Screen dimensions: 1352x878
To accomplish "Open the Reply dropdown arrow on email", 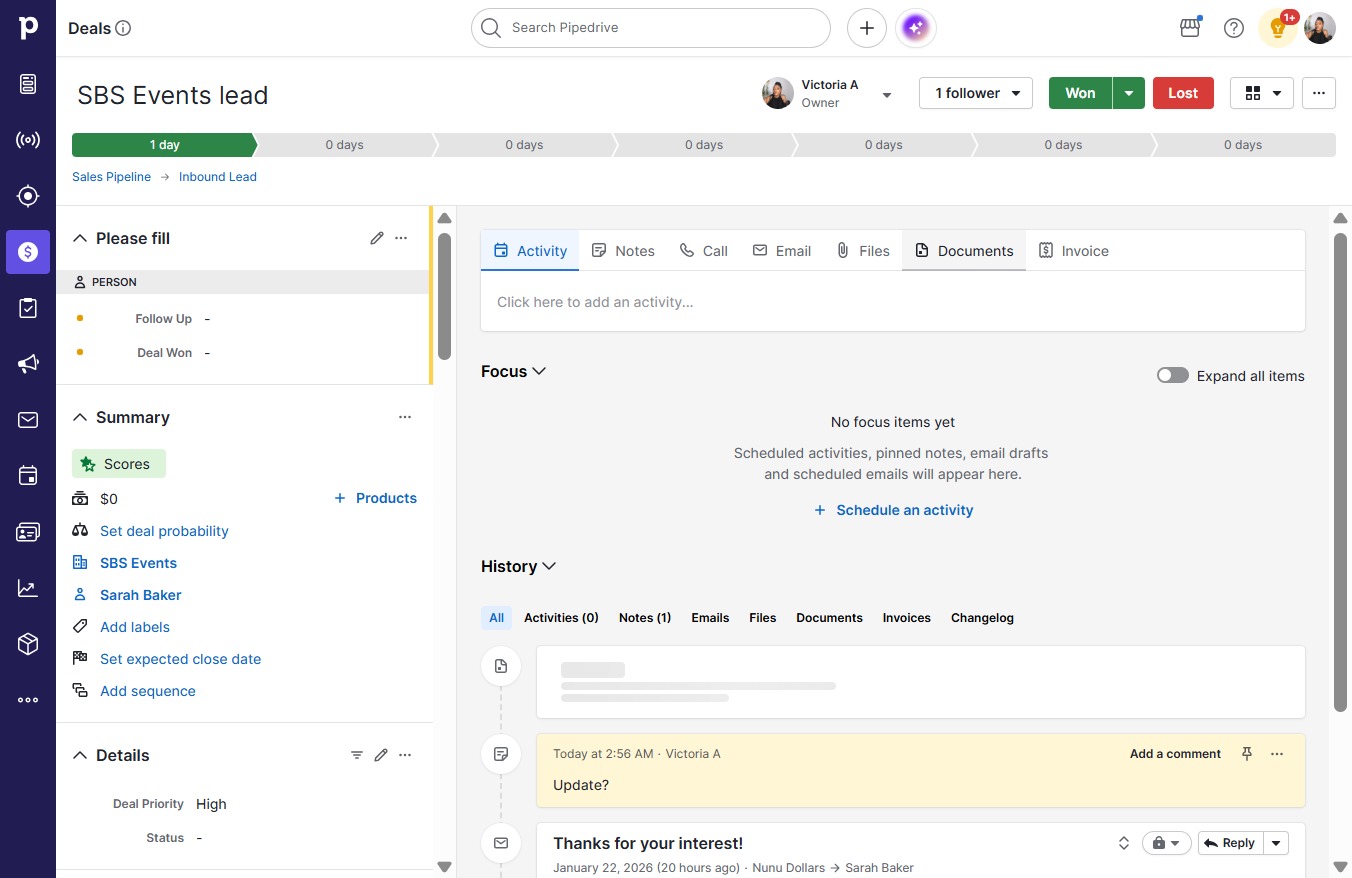I will point(1276,843).
